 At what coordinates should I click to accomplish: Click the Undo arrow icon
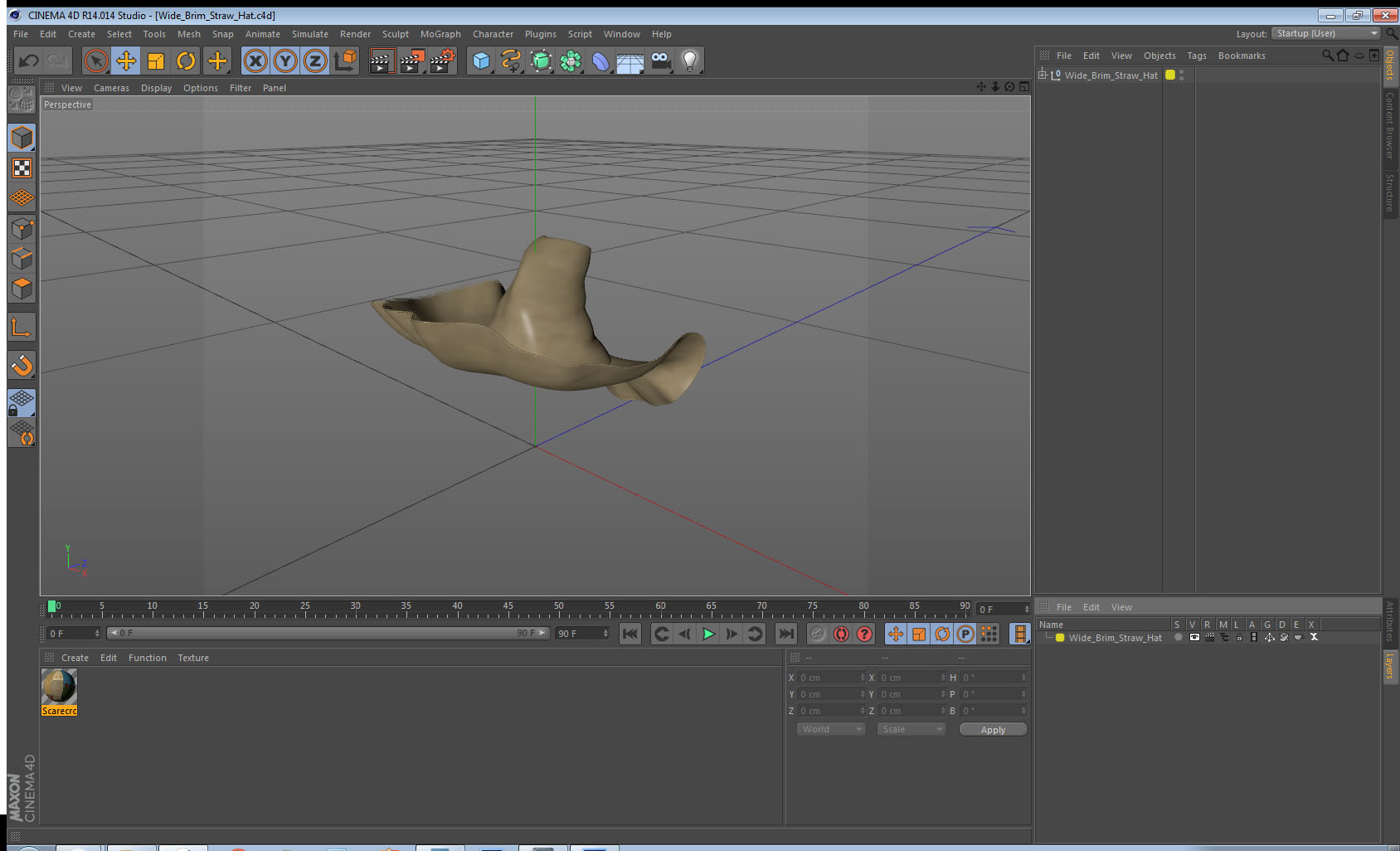point(29,61)
